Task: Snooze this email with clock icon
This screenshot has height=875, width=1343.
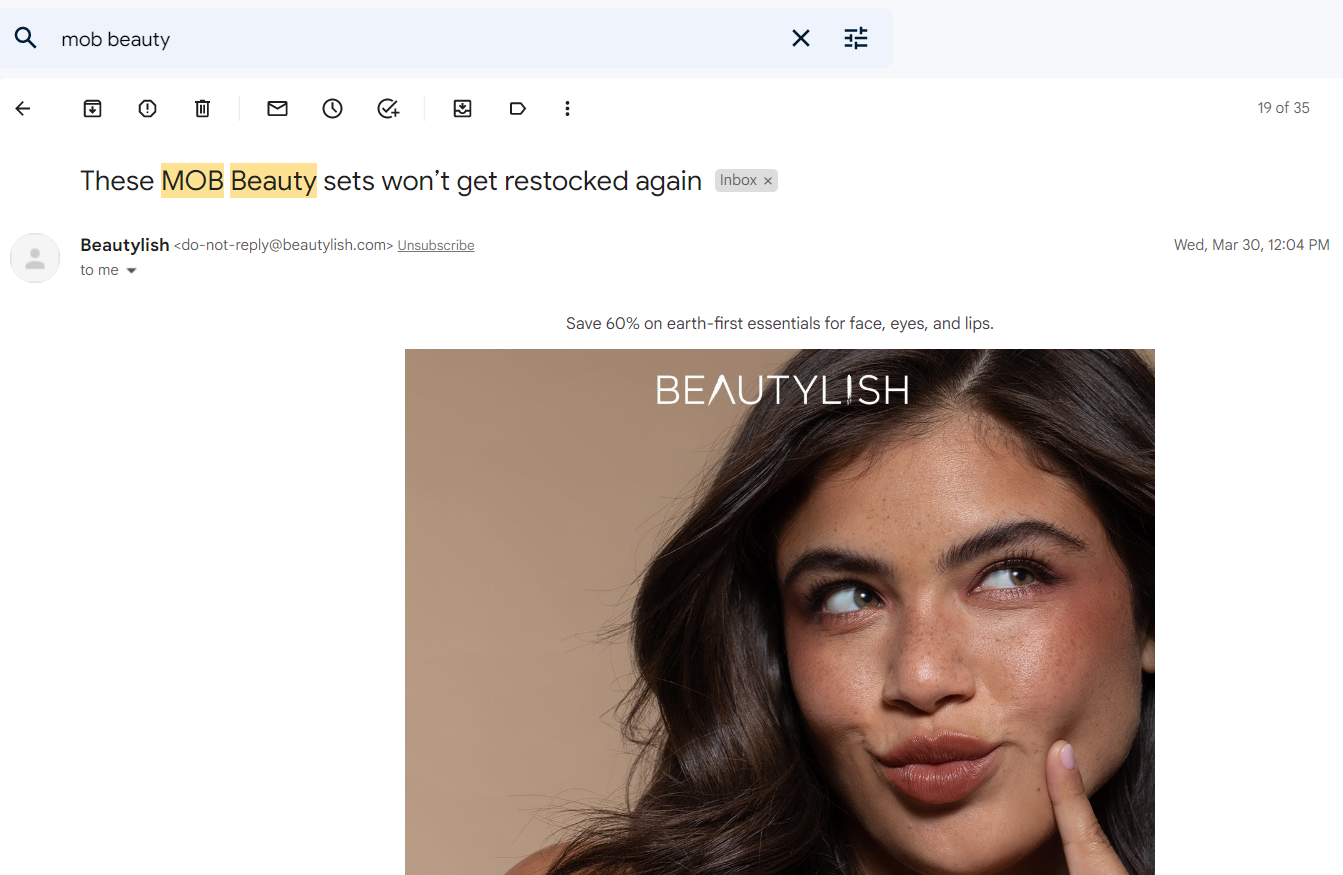Action: 332,108
